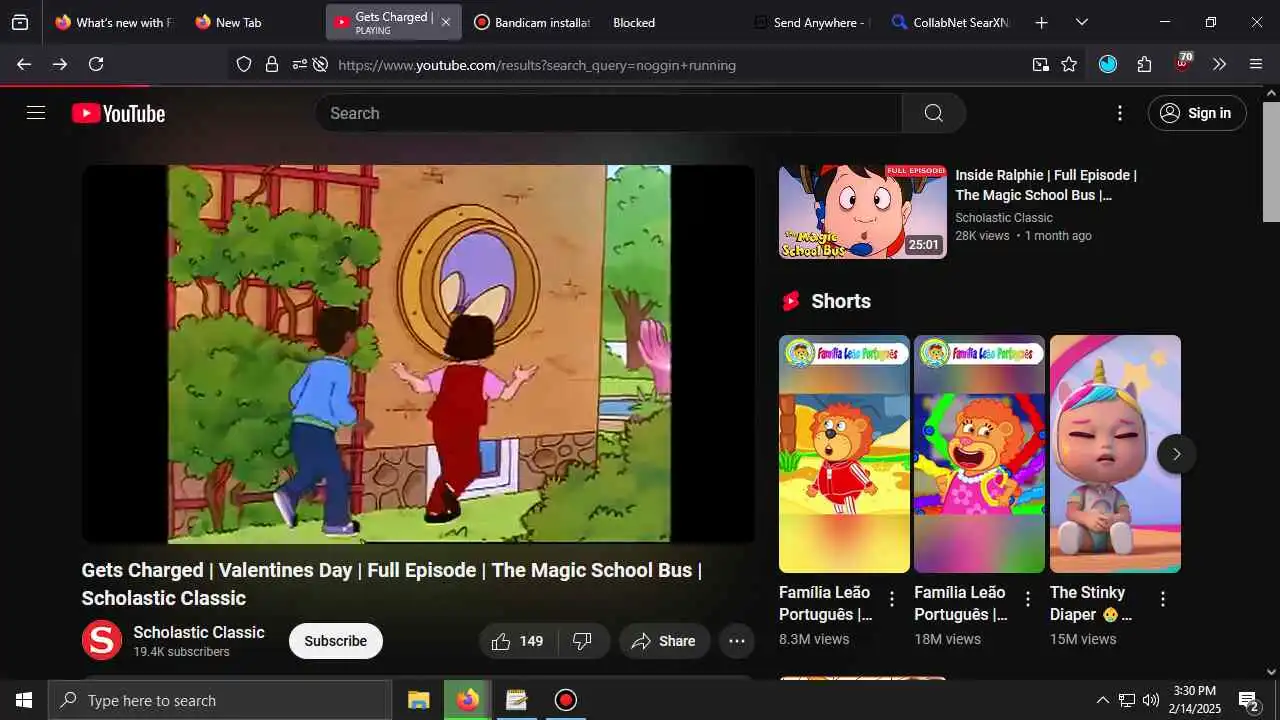Screen dimensions: 1280x720
Task: Open the pink-dress Família Leão short
Action: [979, 454]
